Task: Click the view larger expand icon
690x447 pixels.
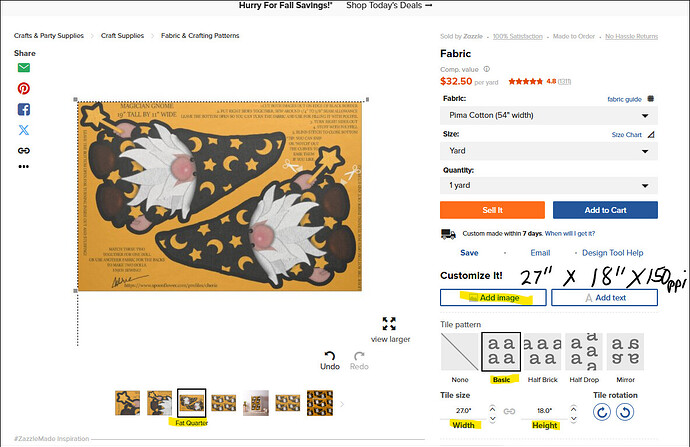Action: [x=389, y=324]
